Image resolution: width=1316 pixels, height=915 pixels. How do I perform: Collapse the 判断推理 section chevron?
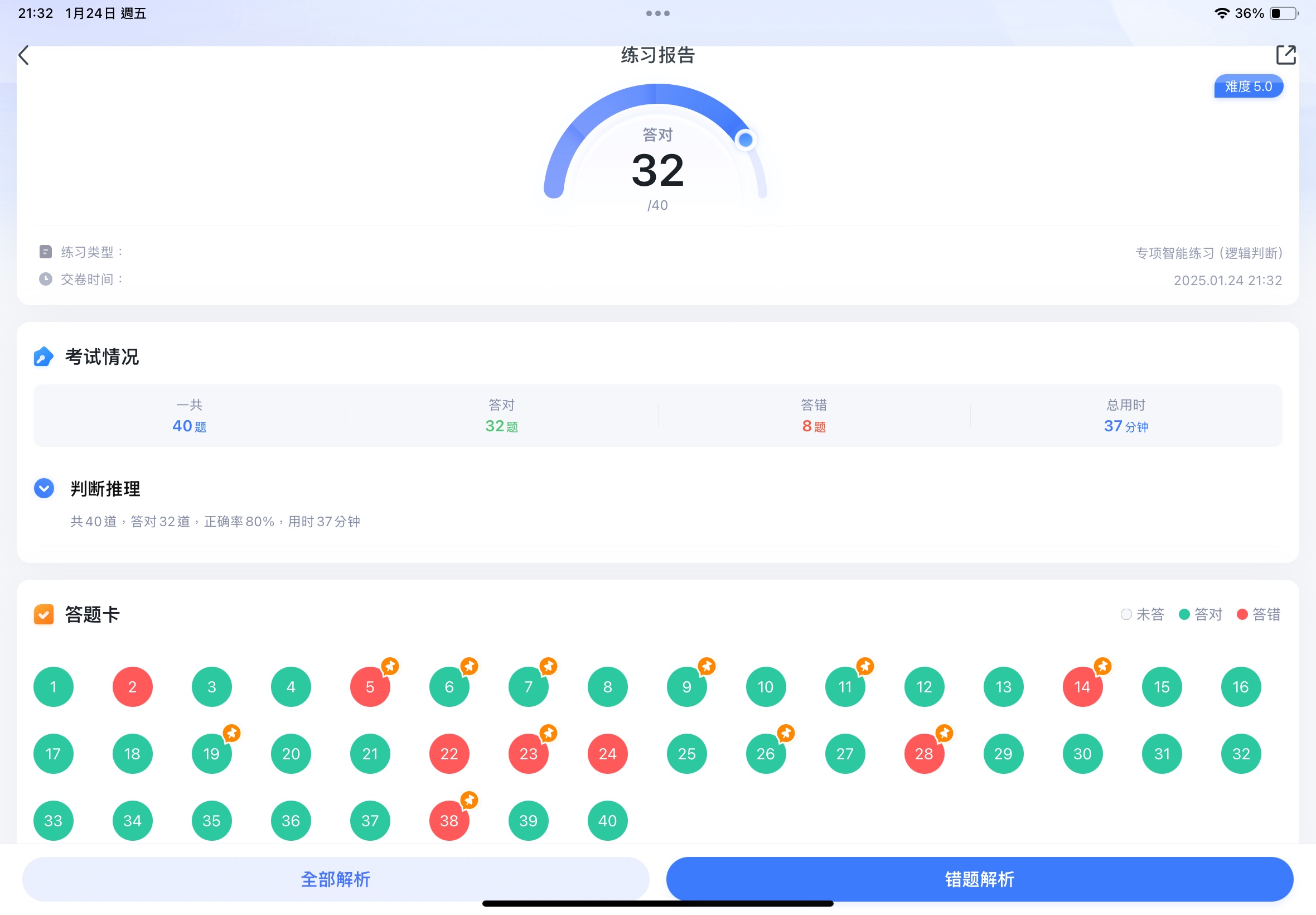tap(44, 488)
